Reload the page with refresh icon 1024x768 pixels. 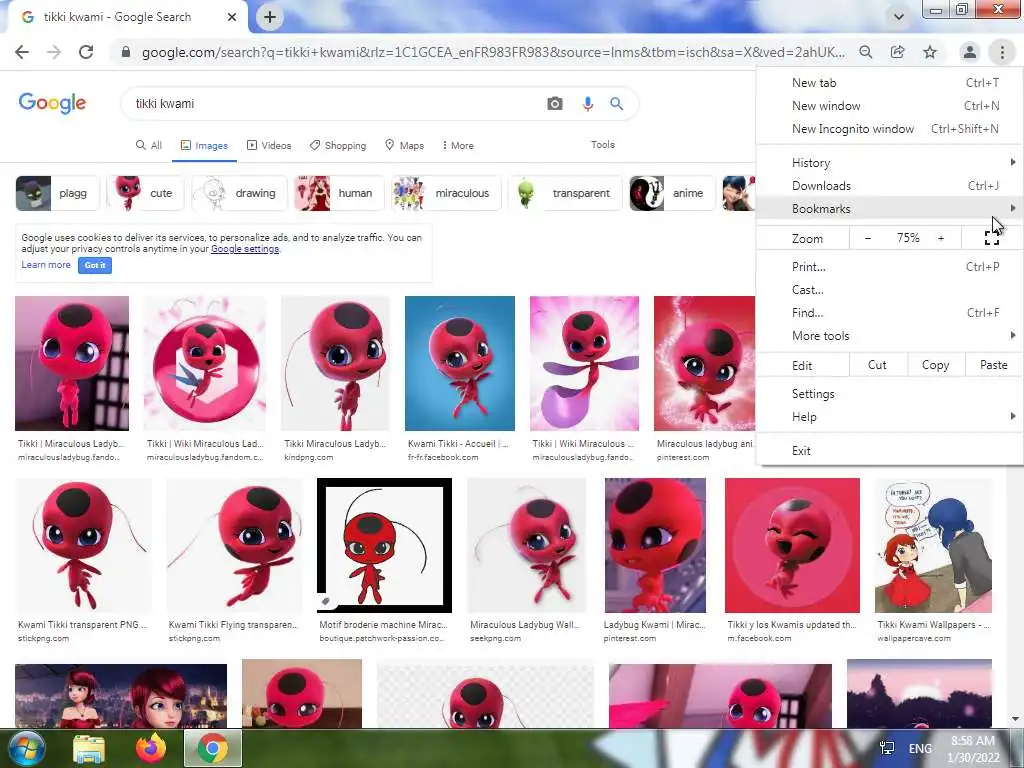click(x=86, y=52)
